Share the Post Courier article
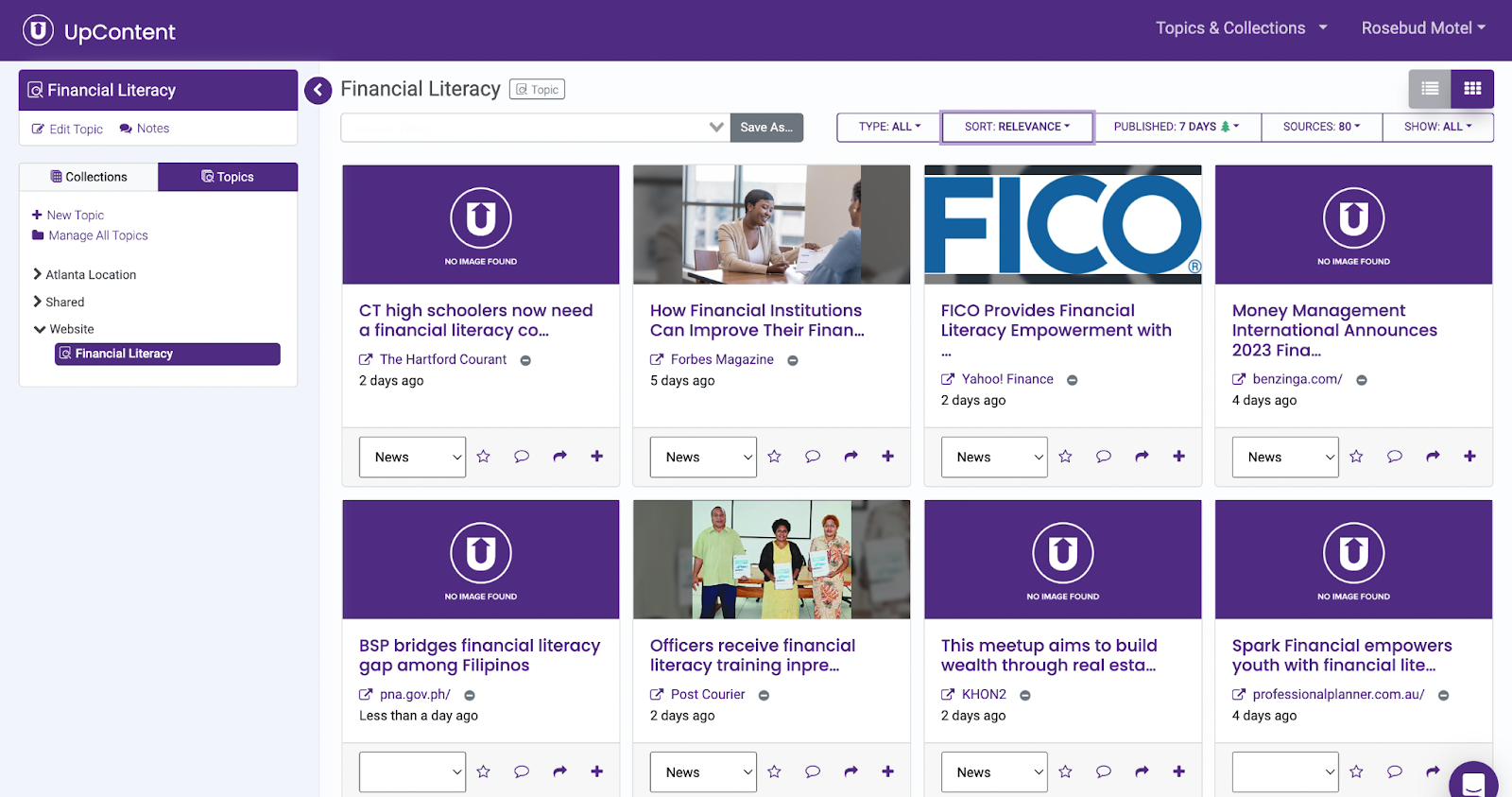1512x797 pixels. pos(850,771)
